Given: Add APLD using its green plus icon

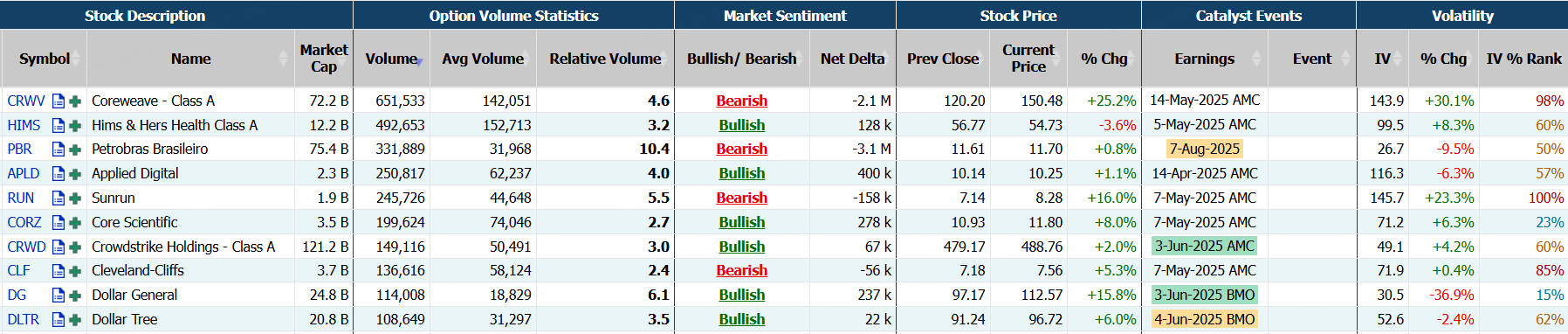Looking at the screenshot, I should coord(75,174).
